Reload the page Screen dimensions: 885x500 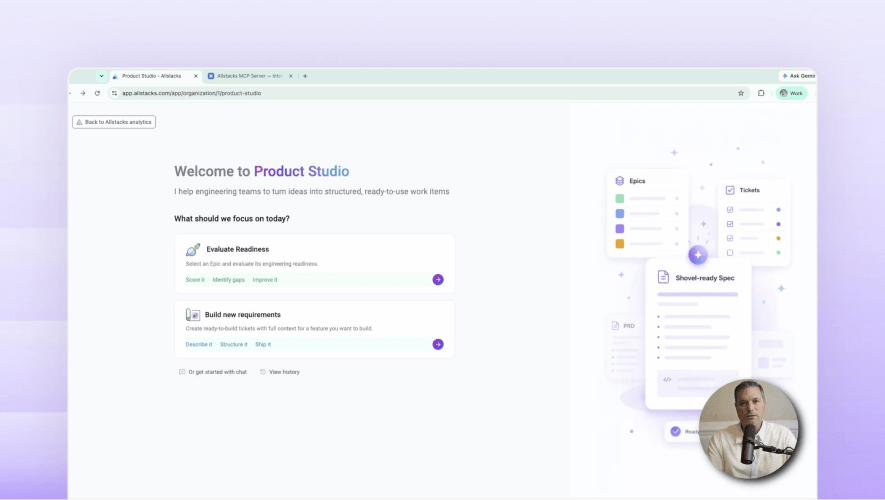tap(97, 93)
